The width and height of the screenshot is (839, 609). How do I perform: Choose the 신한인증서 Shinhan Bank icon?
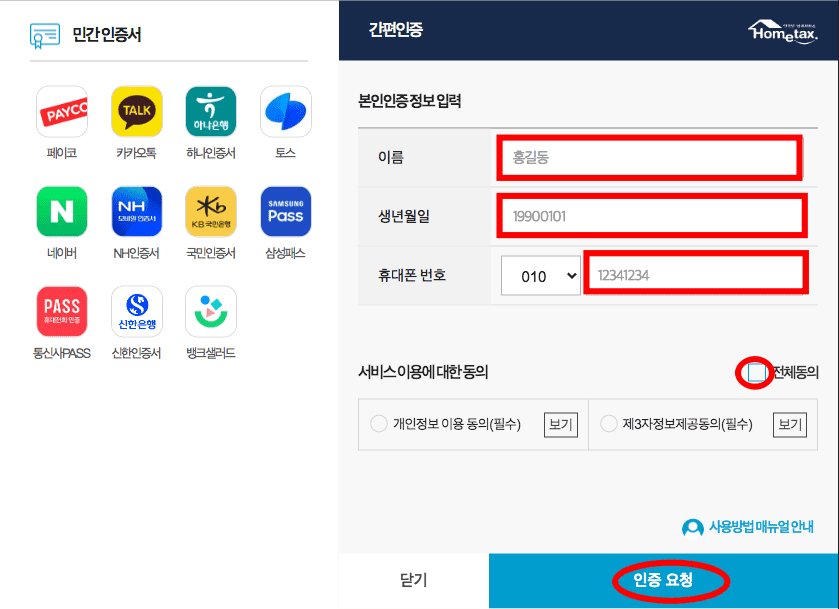pyautogui.click(x=136, y=311)
